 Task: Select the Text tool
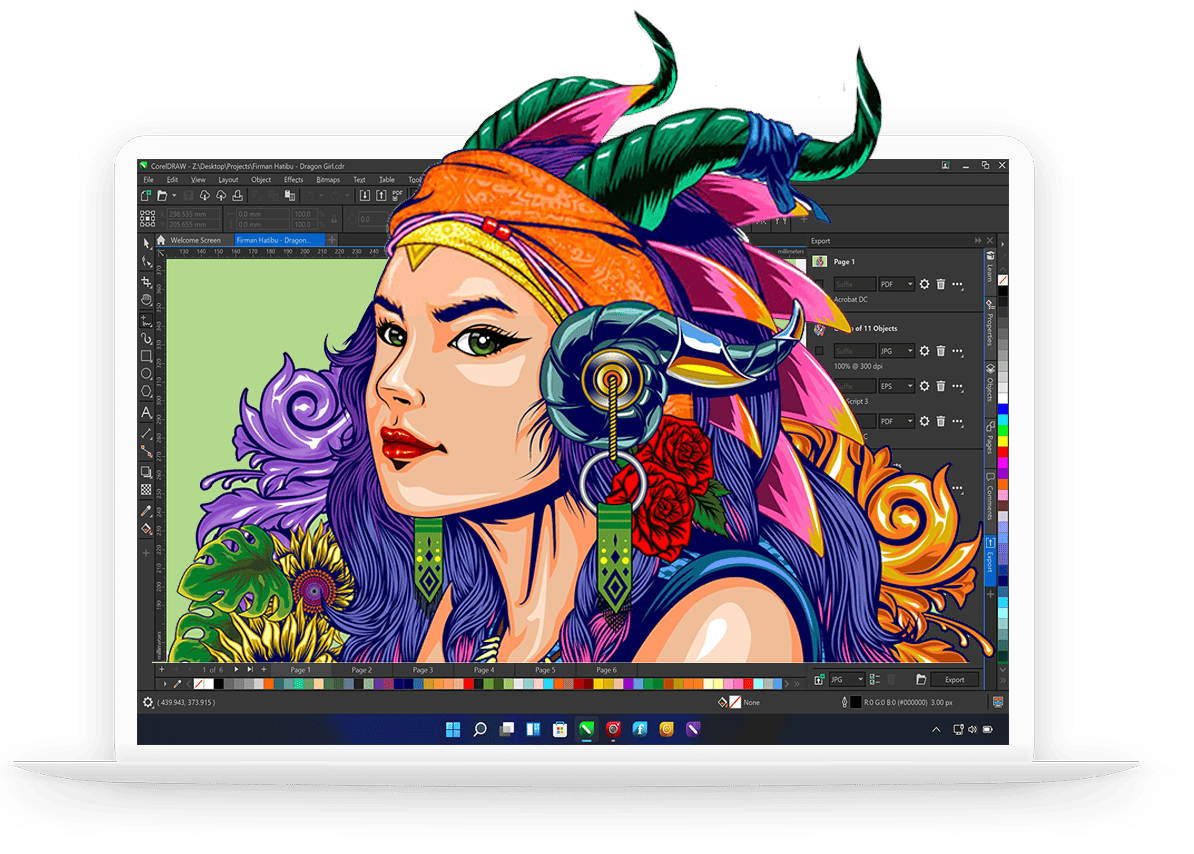146,413
